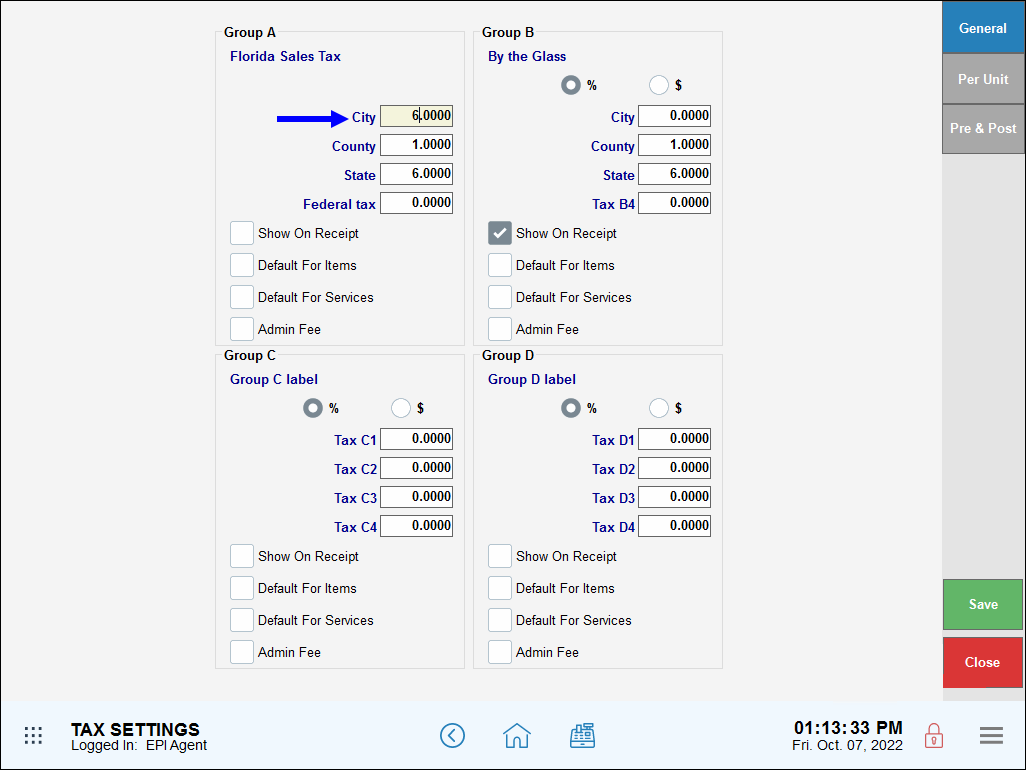Click the blue arrow pointing to City field
The image size is (1026, 770).
pyautogui.click(x=310, y=117)
